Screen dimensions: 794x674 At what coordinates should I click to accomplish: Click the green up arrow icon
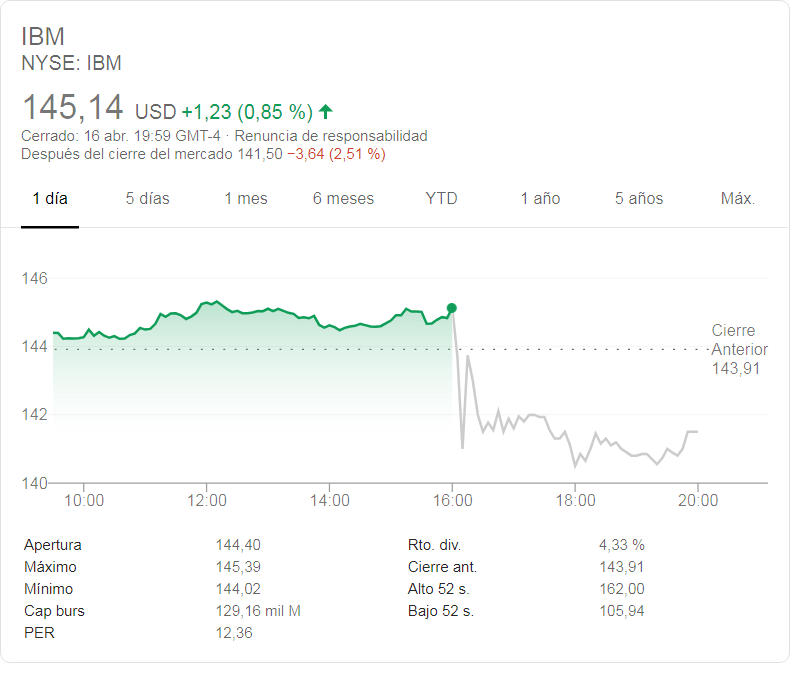click(326, 111)
